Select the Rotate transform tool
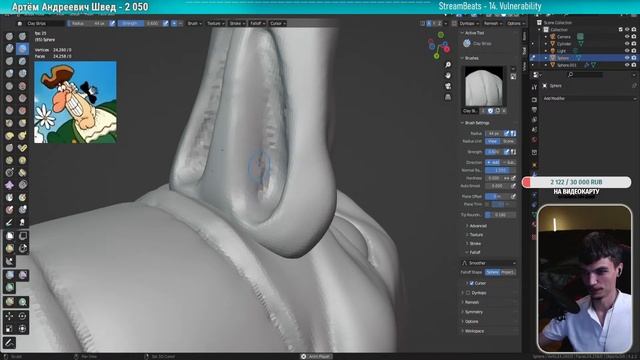 [x=22, y=316]
